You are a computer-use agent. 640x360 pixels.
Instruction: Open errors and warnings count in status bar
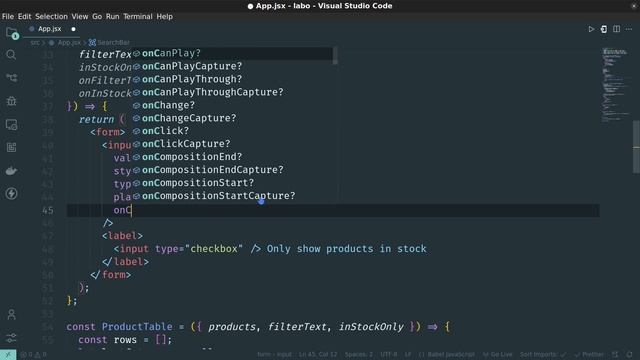pos(33,355)
